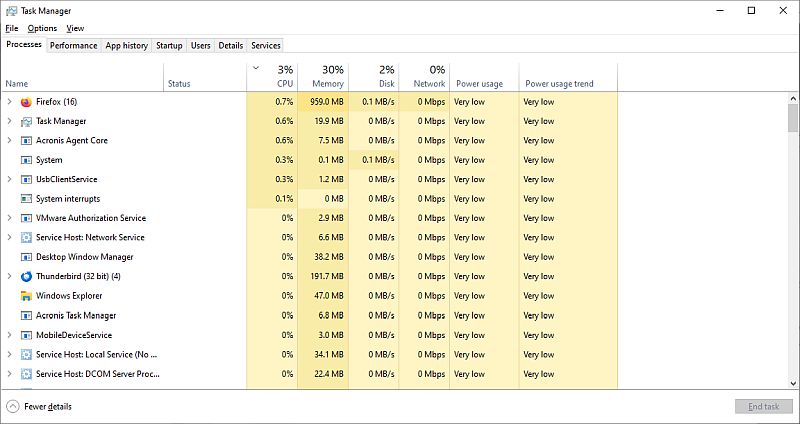Expand Service Host: Network Service group
The image size is (800, 424).
pos(9,238)
